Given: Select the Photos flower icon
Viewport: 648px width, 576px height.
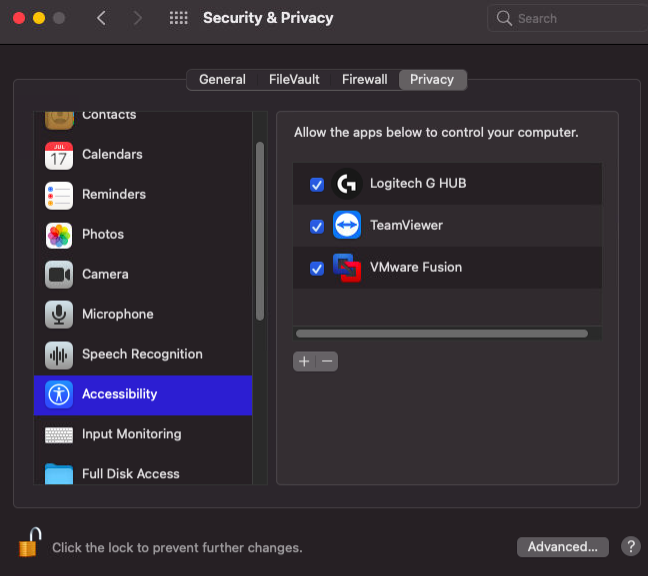Looking at the screenshot, I should coord(59,236).
